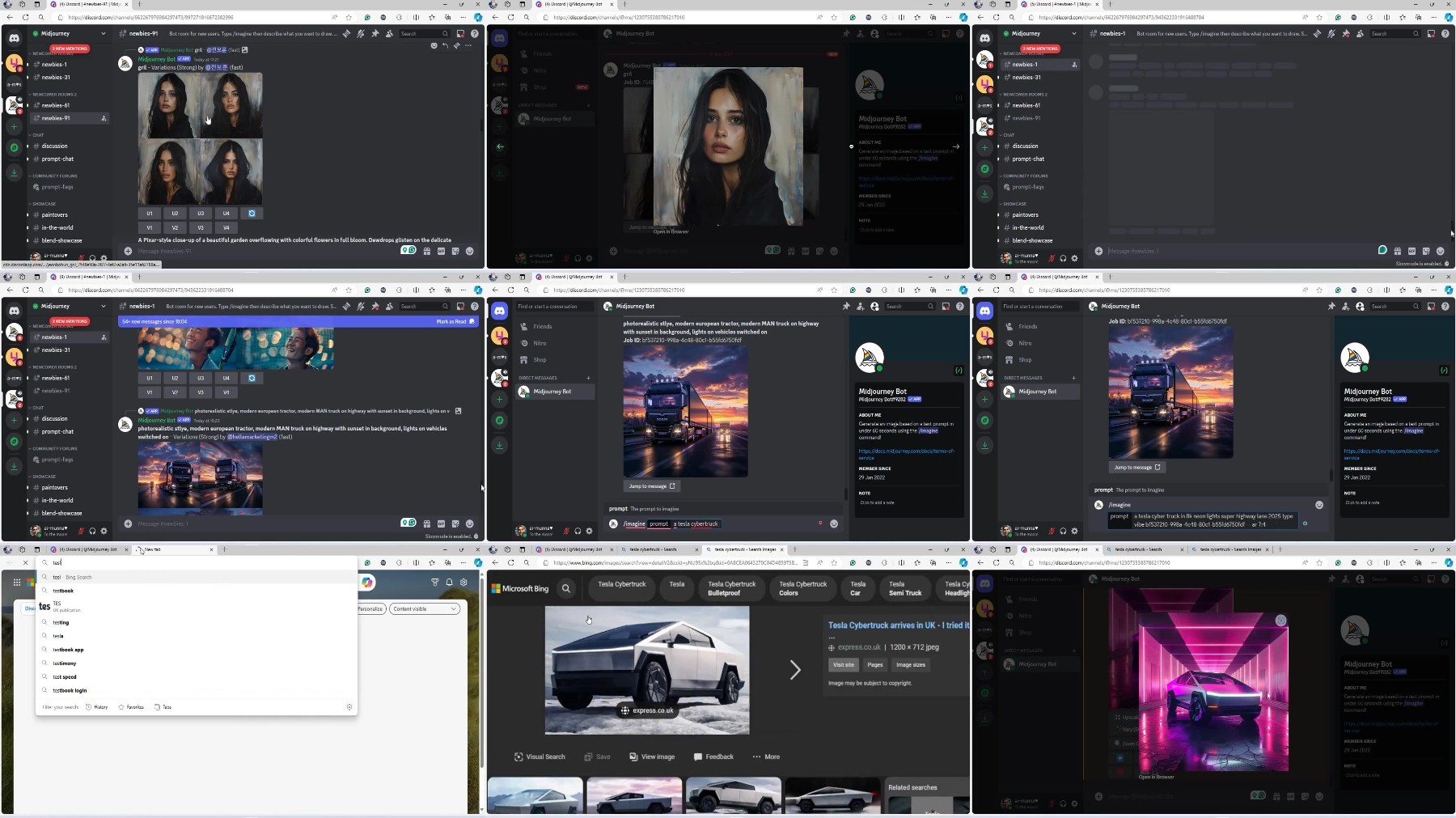Show the member list in the newbies-91 window header

tap(389, 33)
